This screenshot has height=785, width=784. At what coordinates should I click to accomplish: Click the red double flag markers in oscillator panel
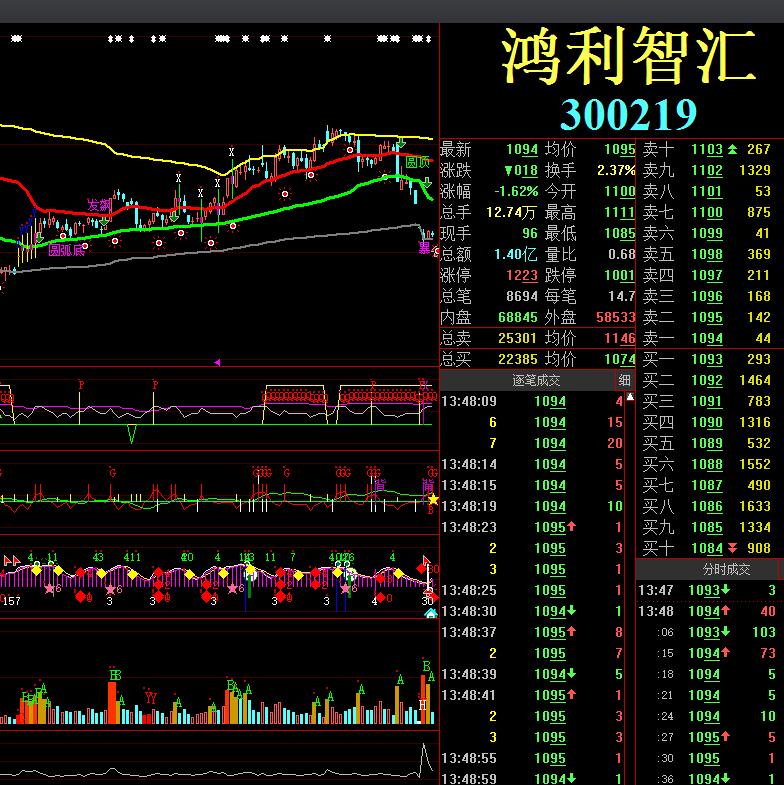pos(12,560)
